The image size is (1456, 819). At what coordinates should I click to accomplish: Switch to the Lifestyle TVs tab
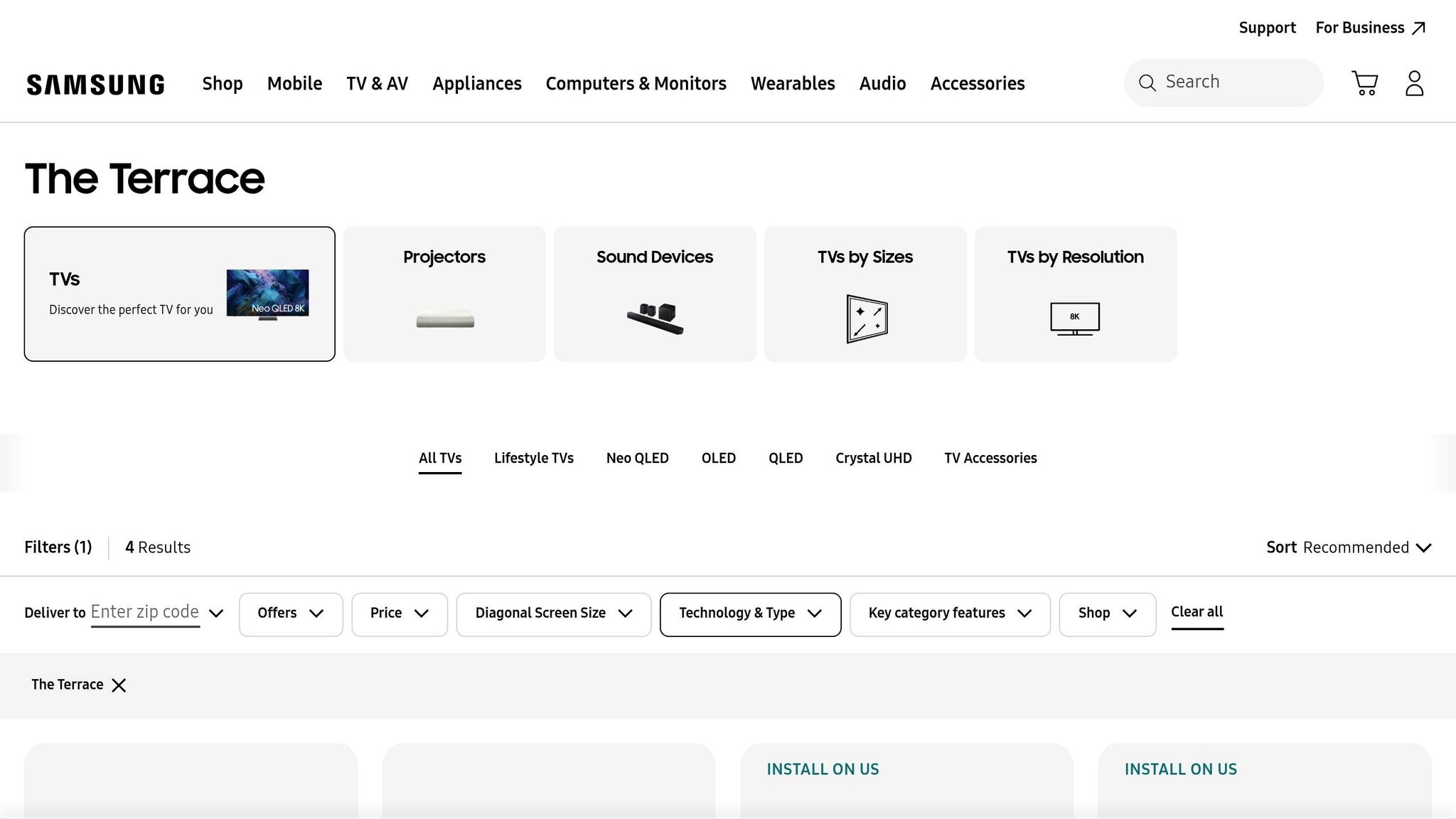coord(534,459)
